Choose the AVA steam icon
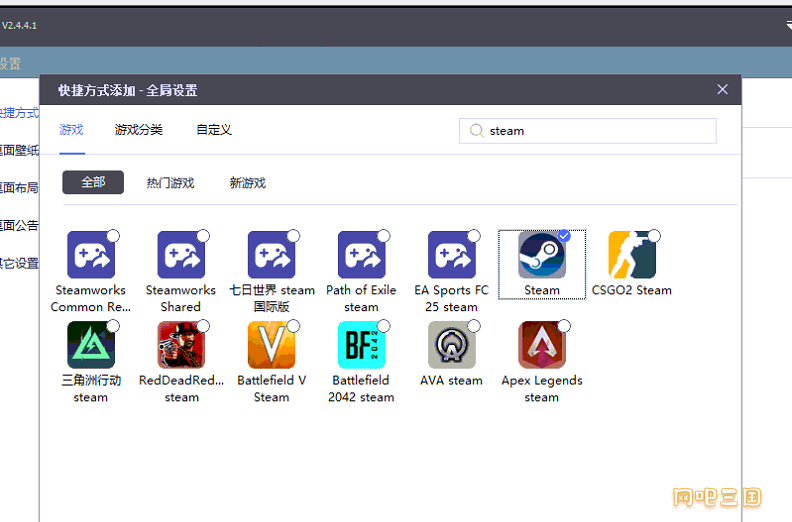 coord(452,345)
